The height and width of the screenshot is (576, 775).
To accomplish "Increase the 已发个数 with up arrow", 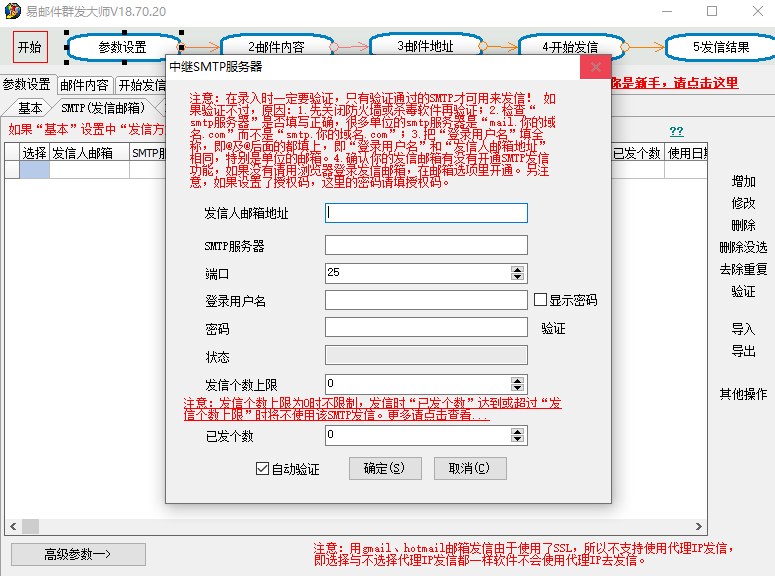I will click(517, 432).
